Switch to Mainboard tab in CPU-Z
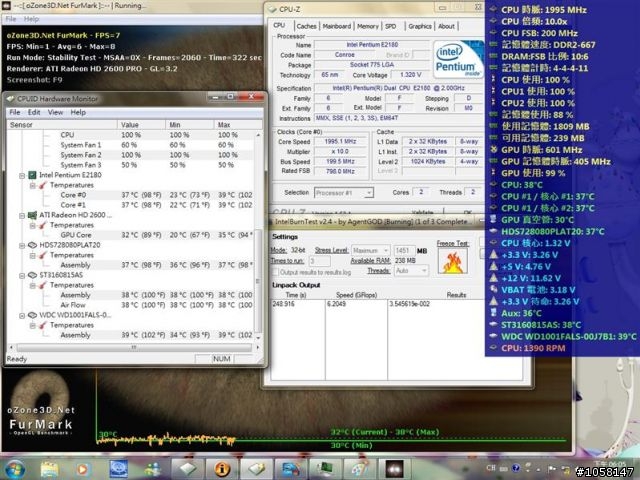 [x=337, y=26]
